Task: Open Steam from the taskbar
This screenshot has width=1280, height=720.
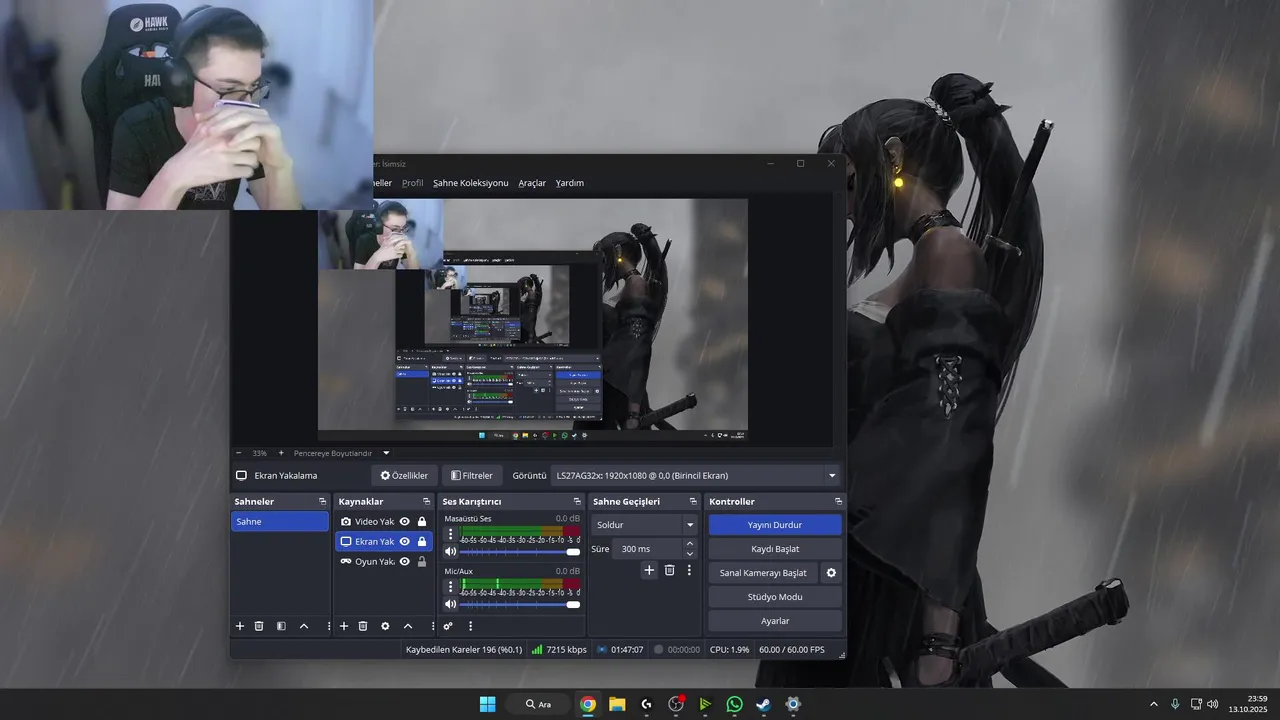Action: click(x=764, y=704)
